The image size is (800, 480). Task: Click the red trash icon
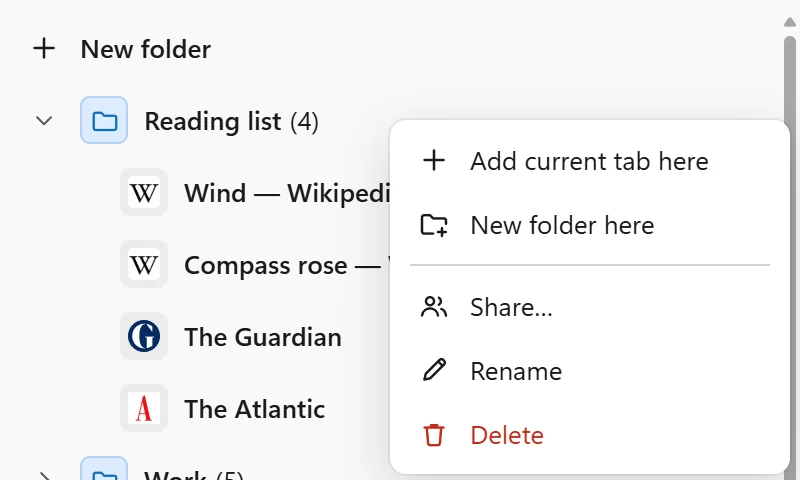tap(434, 435)
